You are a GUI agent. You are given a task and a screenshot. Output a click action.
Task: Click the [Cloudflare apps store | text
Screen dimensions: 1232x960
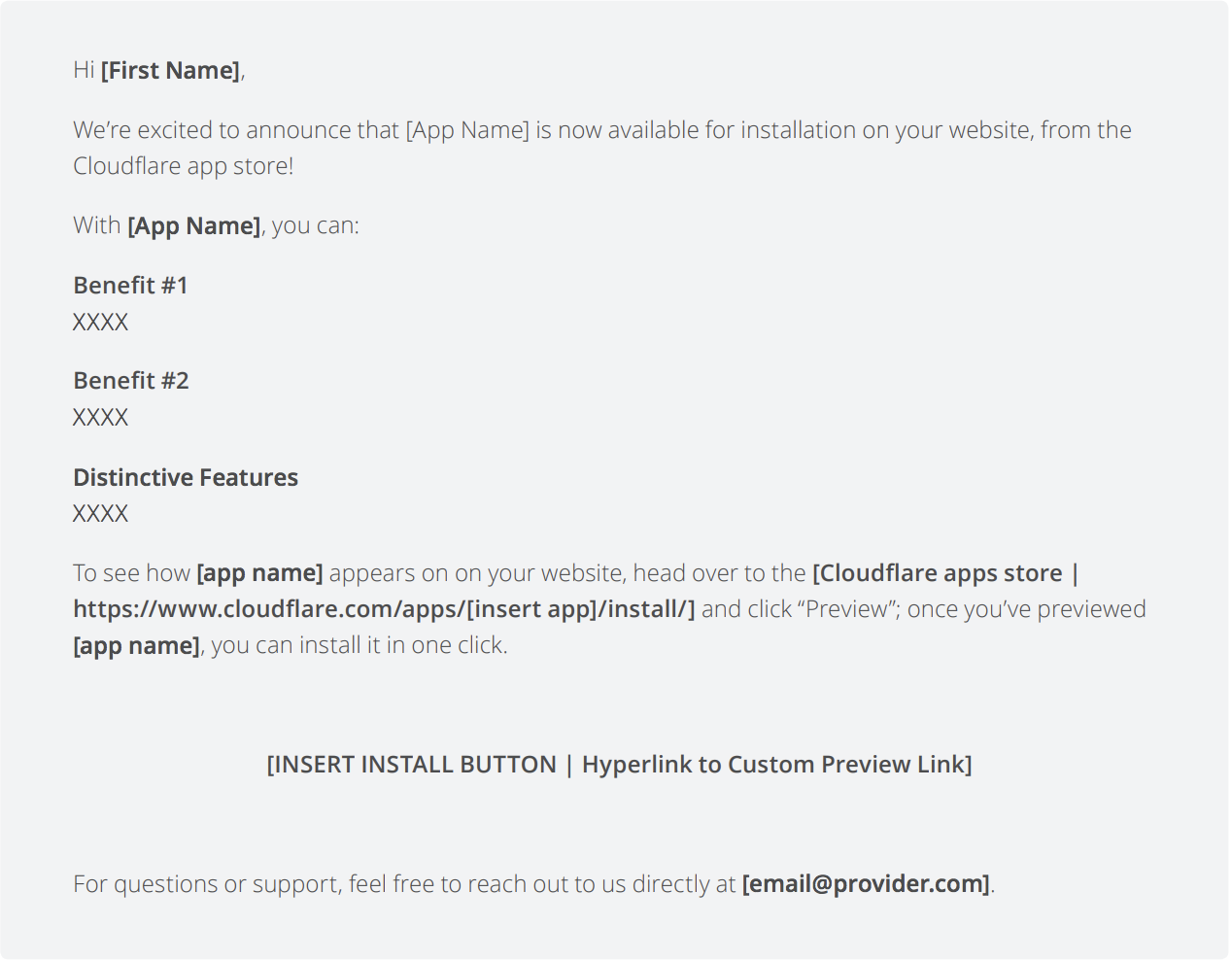945,574
